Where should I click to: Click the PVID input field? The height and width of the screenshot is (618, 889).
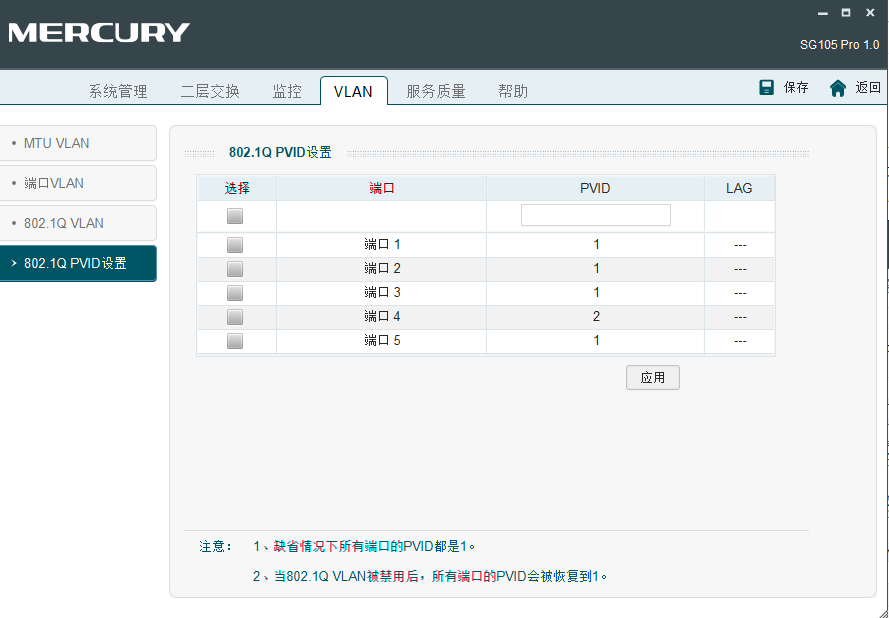595,215
